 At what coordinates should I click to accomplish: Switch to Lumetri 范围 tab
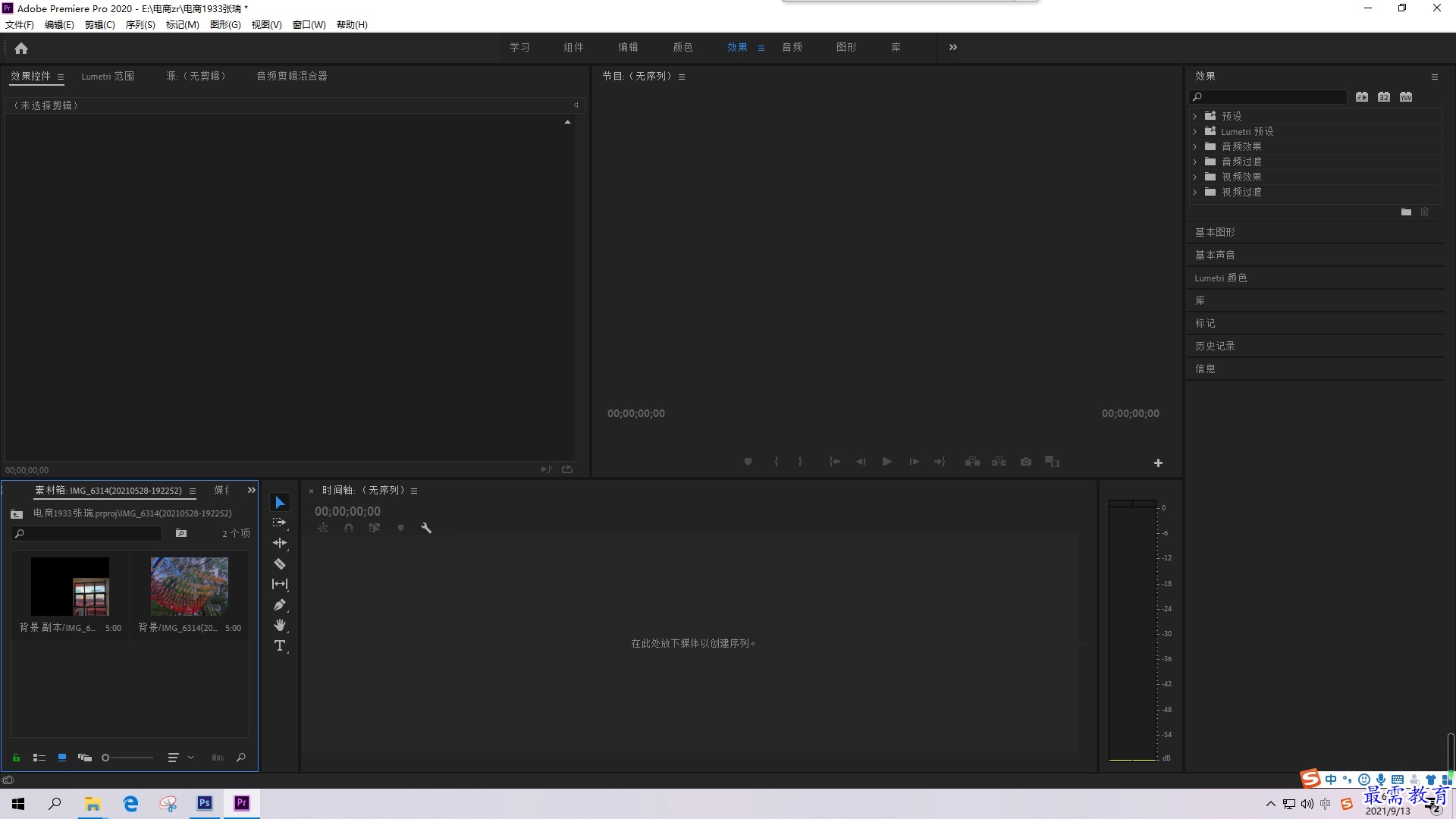(108, 76)
